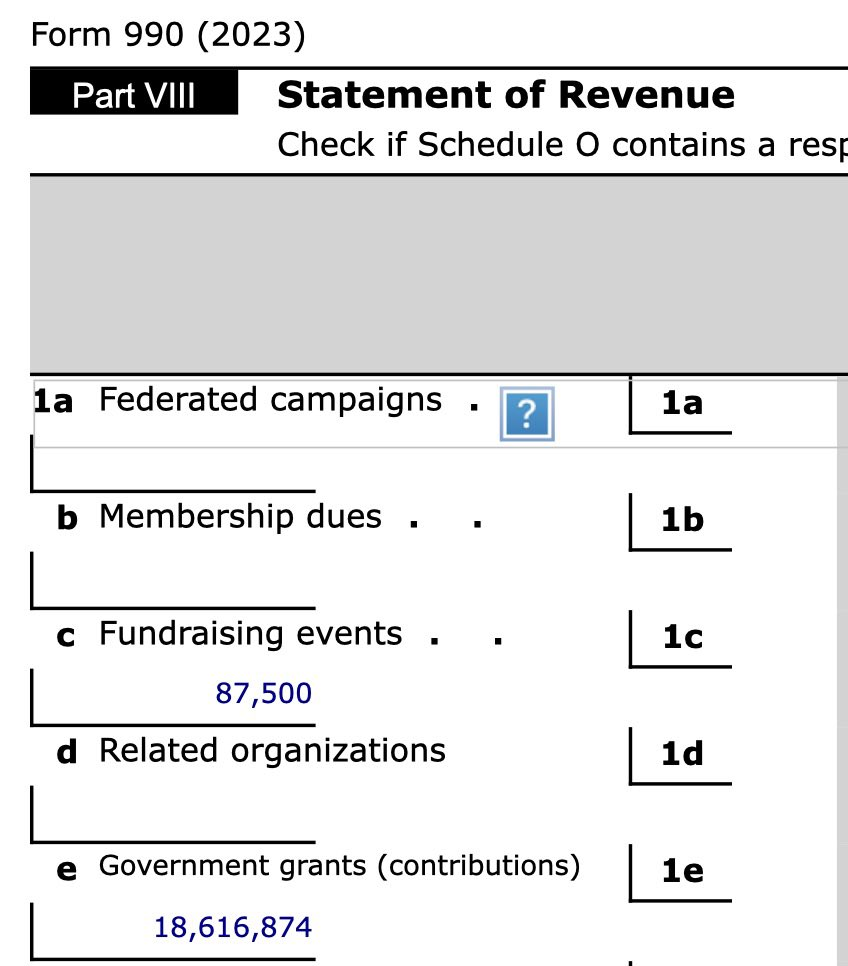The image size is (848, 966).
Task: Click the Check if Schedule O line
Action: click(560, 145)
